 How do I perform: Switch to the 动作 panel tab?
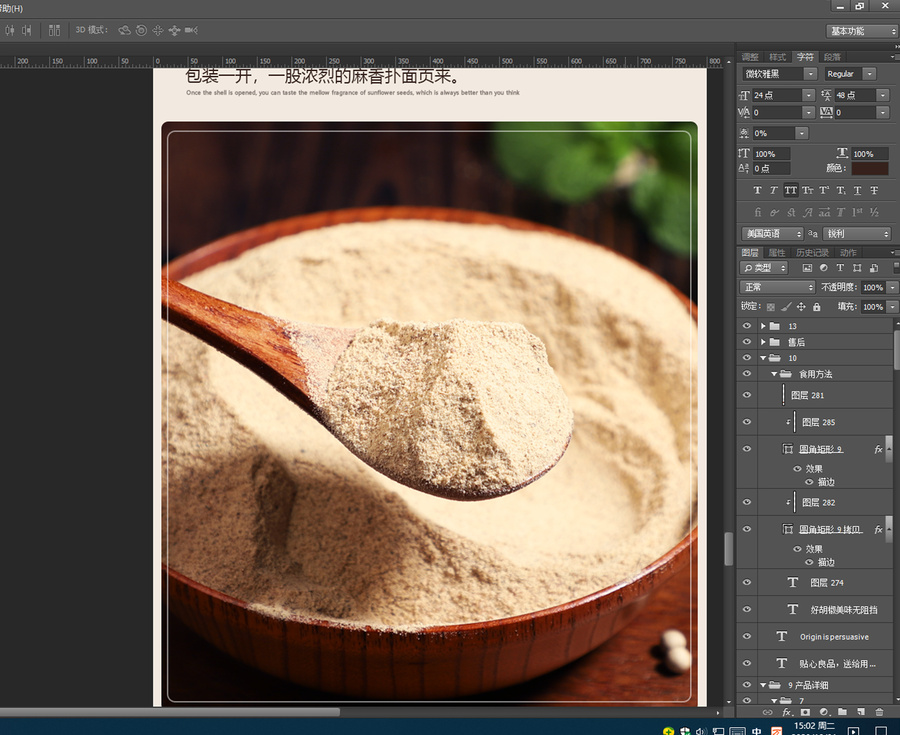click(x=848, y=252)
